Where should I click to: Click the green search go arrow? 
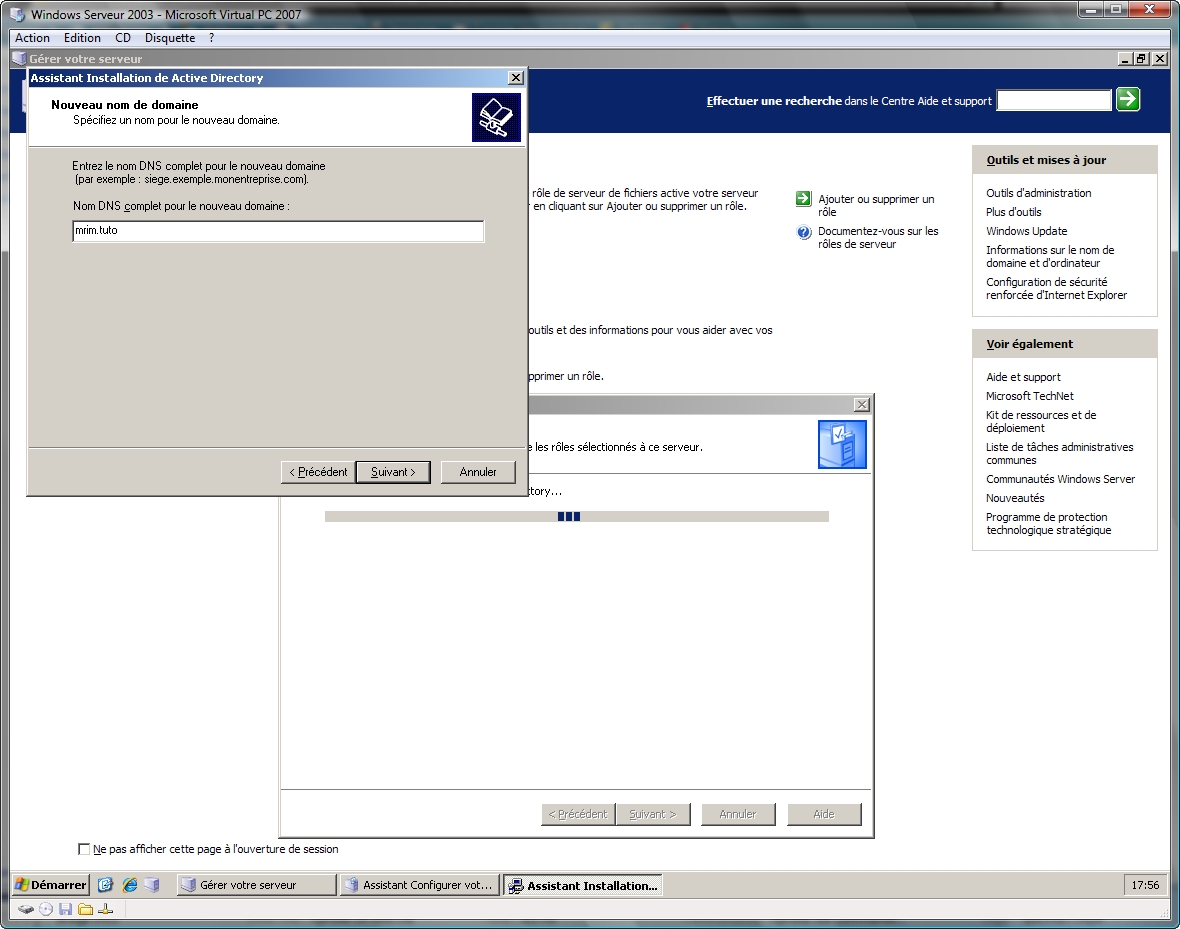pyautogui.click(x=1127, y=99)
